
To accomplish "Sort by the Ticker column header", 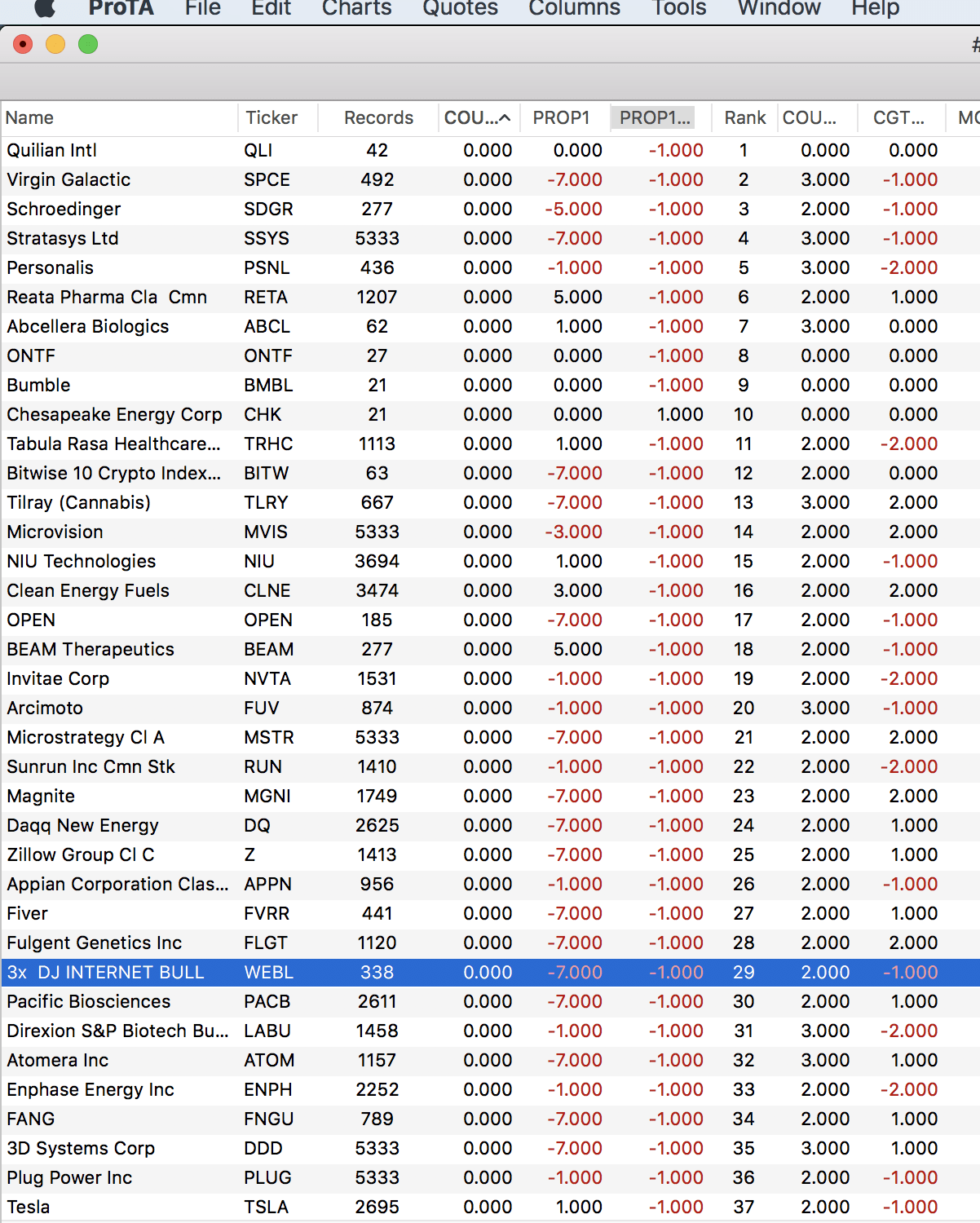I will click(x=277, y=117).
